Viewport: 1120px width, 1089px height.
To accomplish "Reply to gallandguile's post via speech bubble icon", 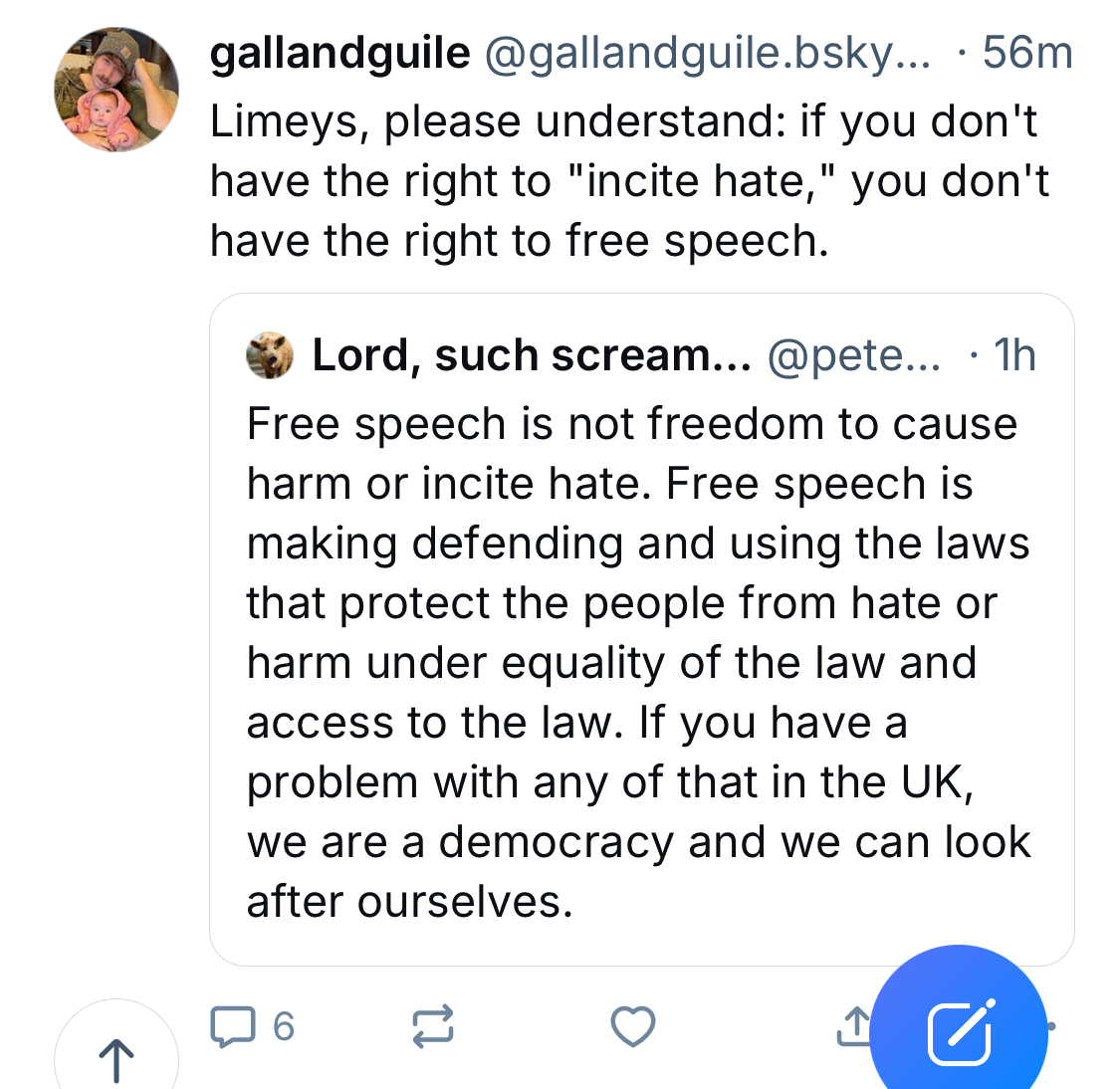I will click(233, 1026).
